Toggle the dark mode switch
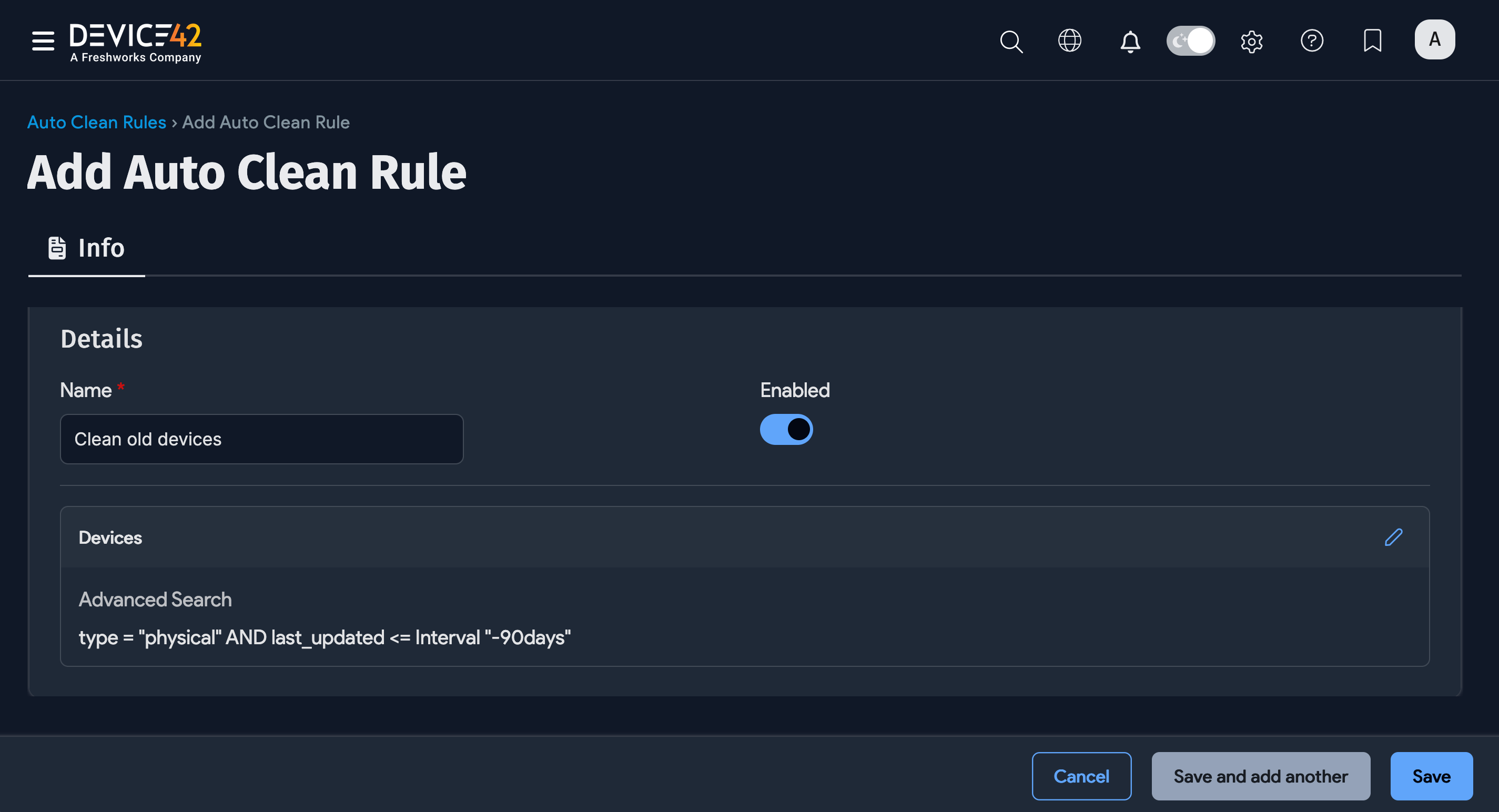1499x812 pixels. coord(1191,40)
